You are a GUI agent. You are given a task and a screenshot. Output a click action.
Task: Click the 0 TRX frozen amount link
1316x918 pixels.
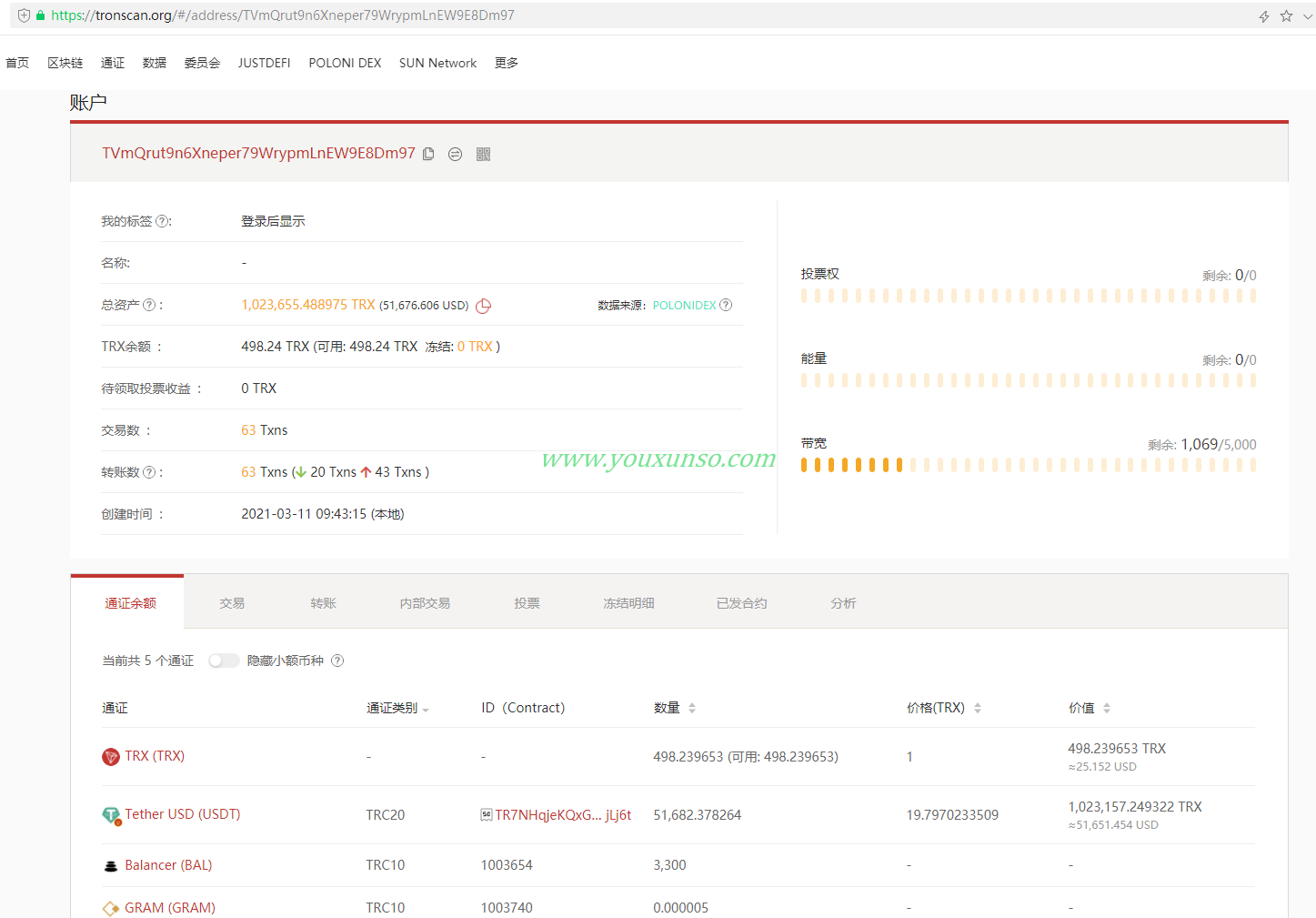pyautogui.click(x=475, y=347)
